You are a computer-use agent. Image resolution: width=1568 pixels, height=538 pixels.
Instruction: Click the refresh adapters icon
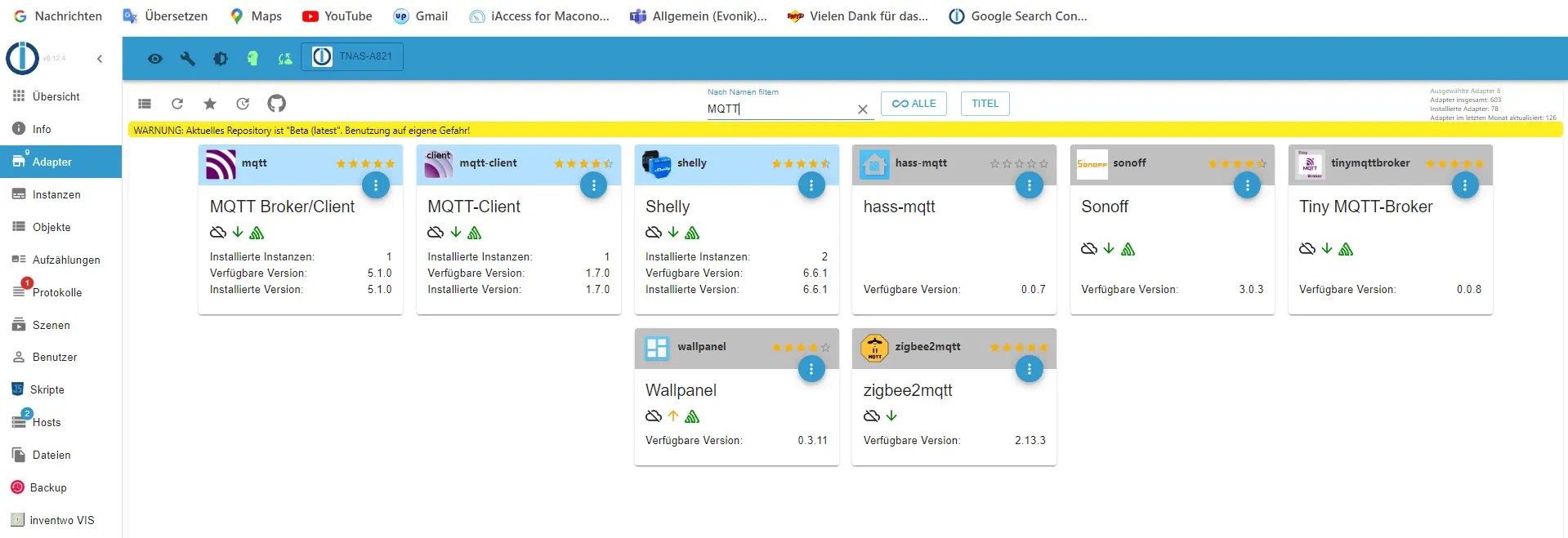pyautogui.click(x=177, y=104)
